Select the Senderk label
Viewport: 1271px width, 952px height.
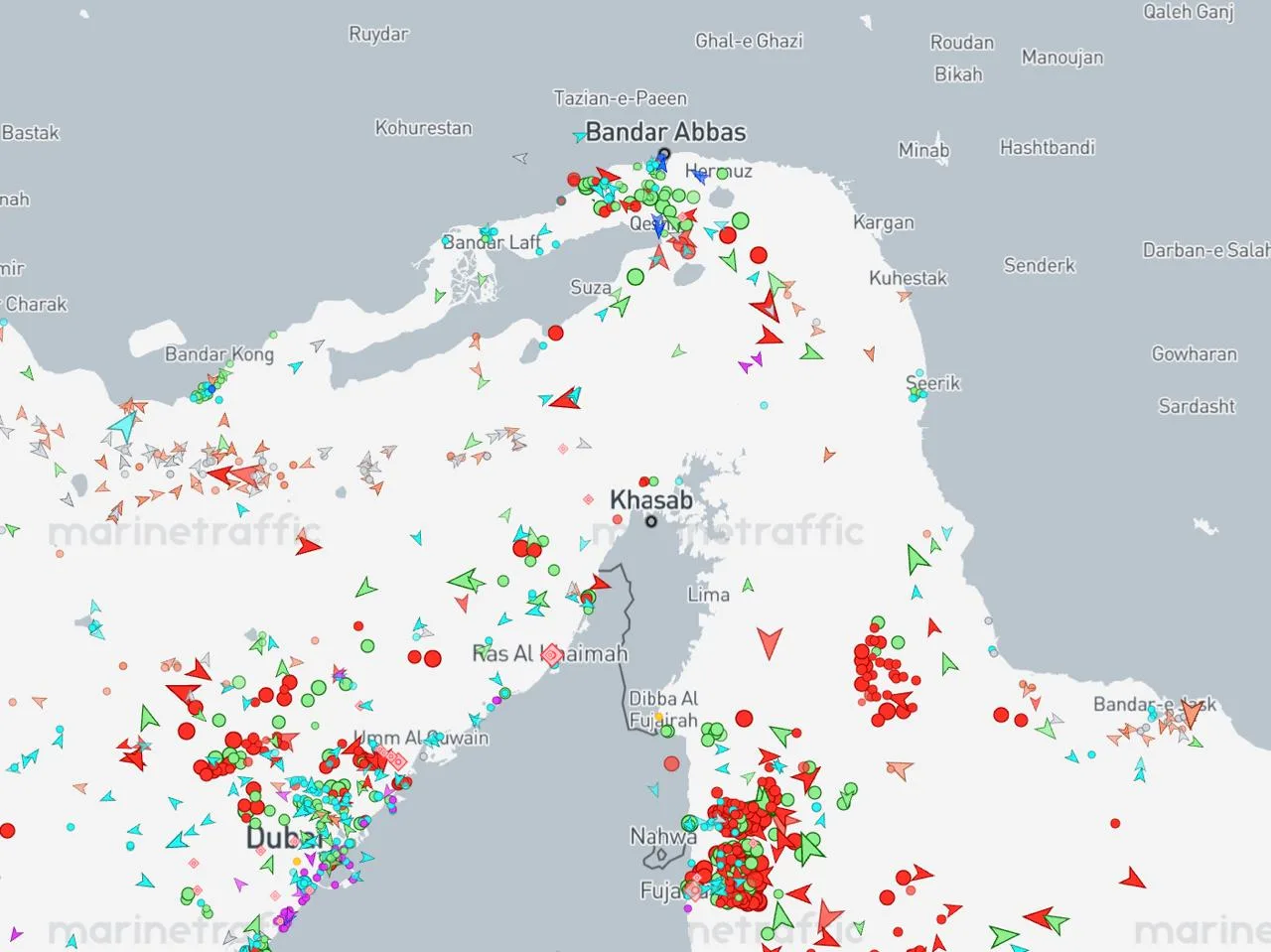(1040, 265)
